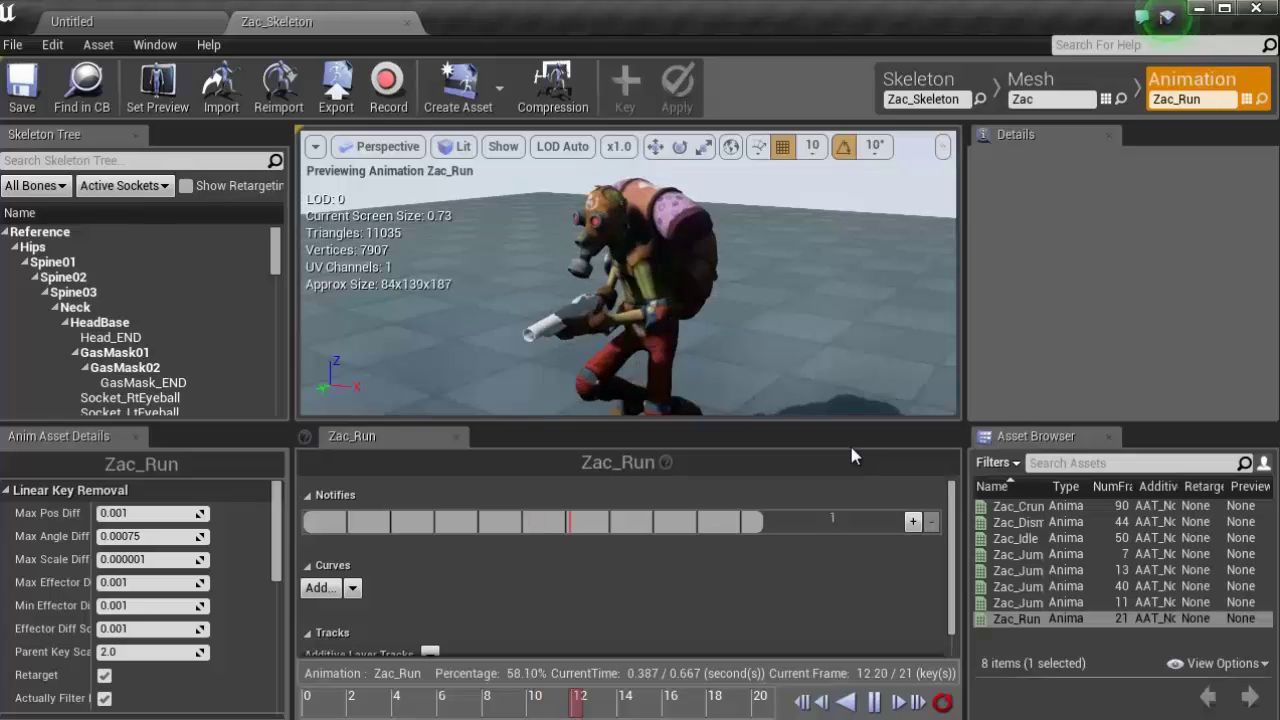Open Create Asset dropdown arrow
The image size is (1280, 720).
pos(499,88)
